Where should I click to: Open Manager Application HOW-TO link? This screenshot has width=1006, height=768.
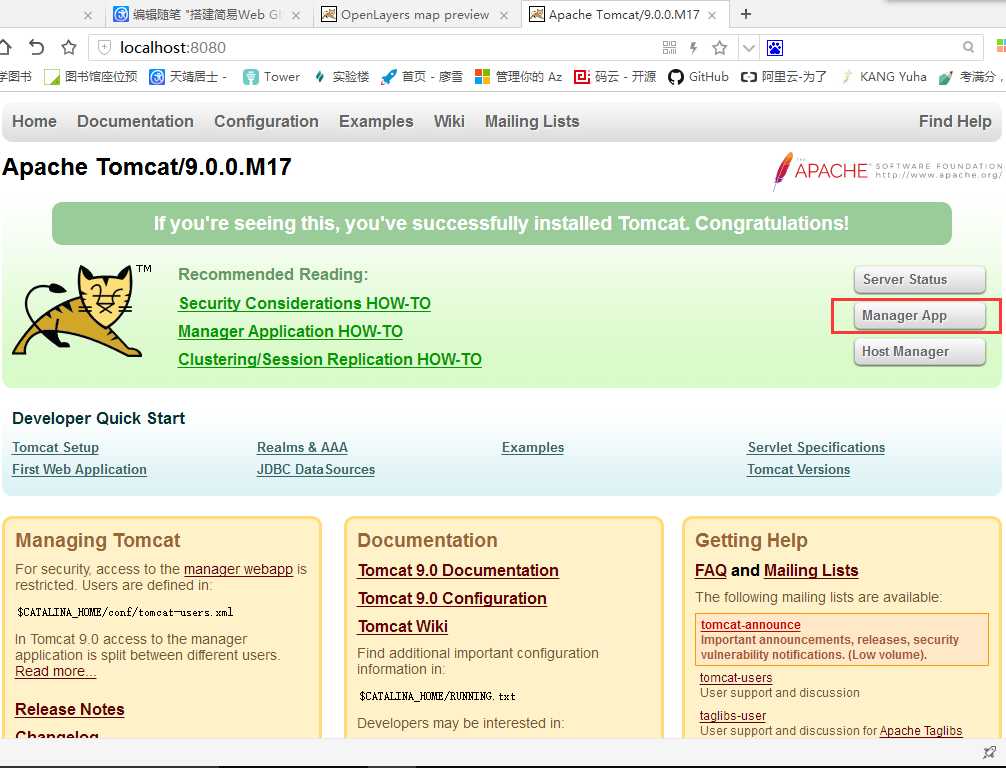[290, 332]
